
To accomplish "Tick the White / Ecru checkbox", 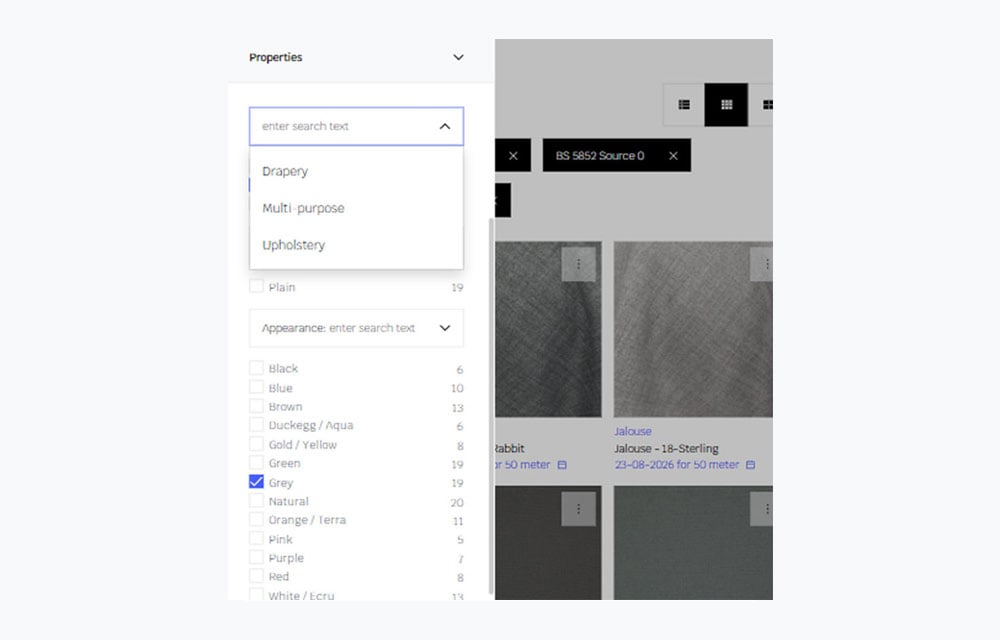I will tap(256, 594).
